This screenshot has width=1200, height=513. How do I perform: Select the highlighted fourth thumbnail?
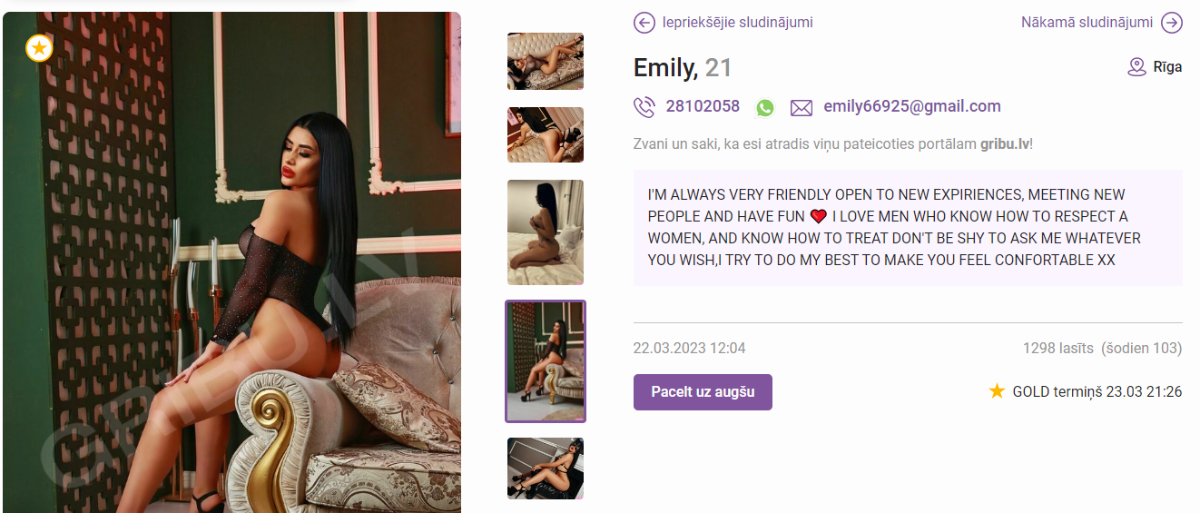[545, 361]
